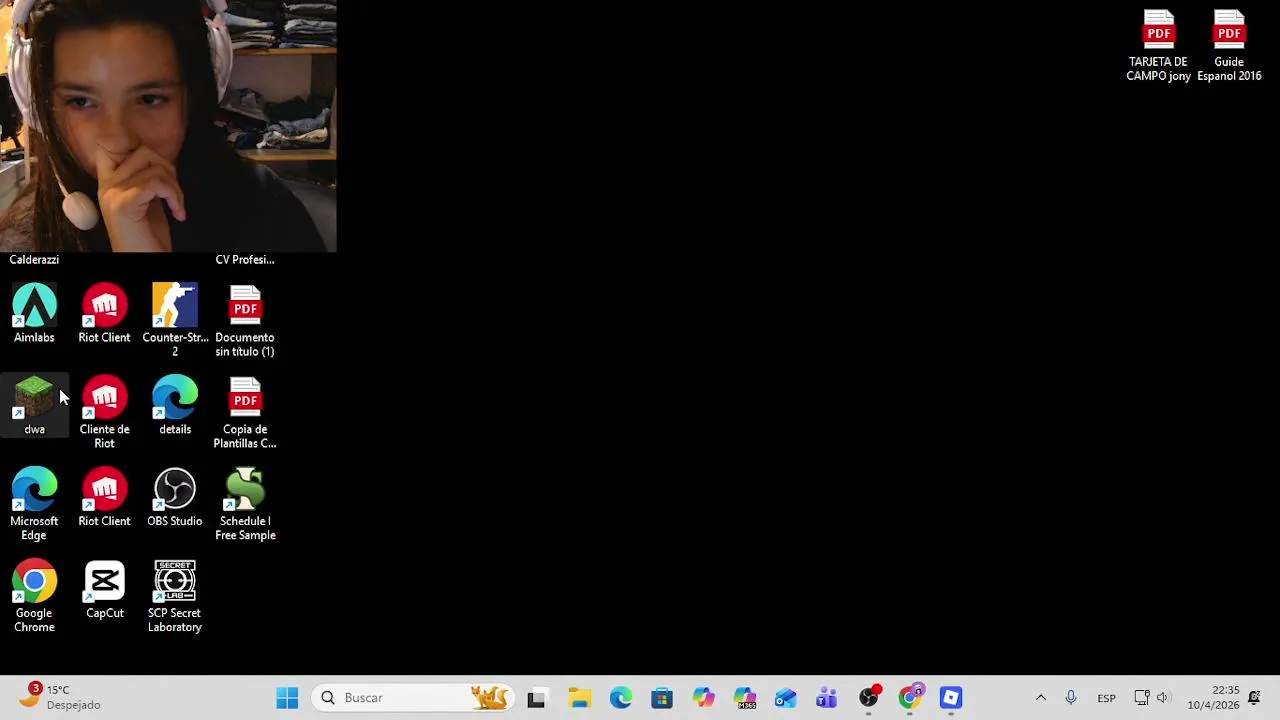The height and width of the screenshot is (720, 1280).
Task: Select the details Edge shortcut
Action: point(175,406)
